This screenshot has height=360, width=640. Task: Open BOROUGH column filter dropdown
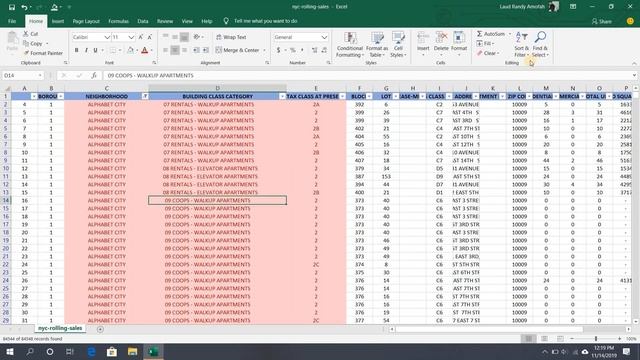61,96
